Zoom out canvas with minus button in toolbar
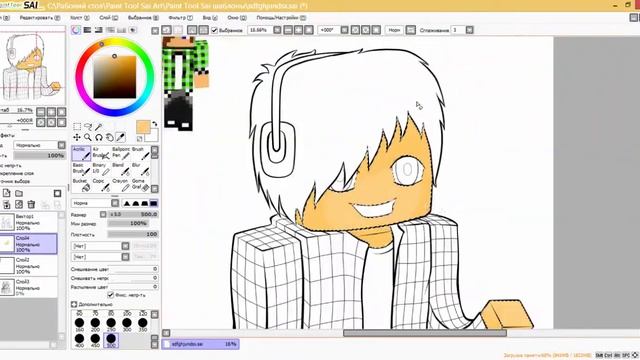This screenshot has height=360, width=640. click(288, 30)
